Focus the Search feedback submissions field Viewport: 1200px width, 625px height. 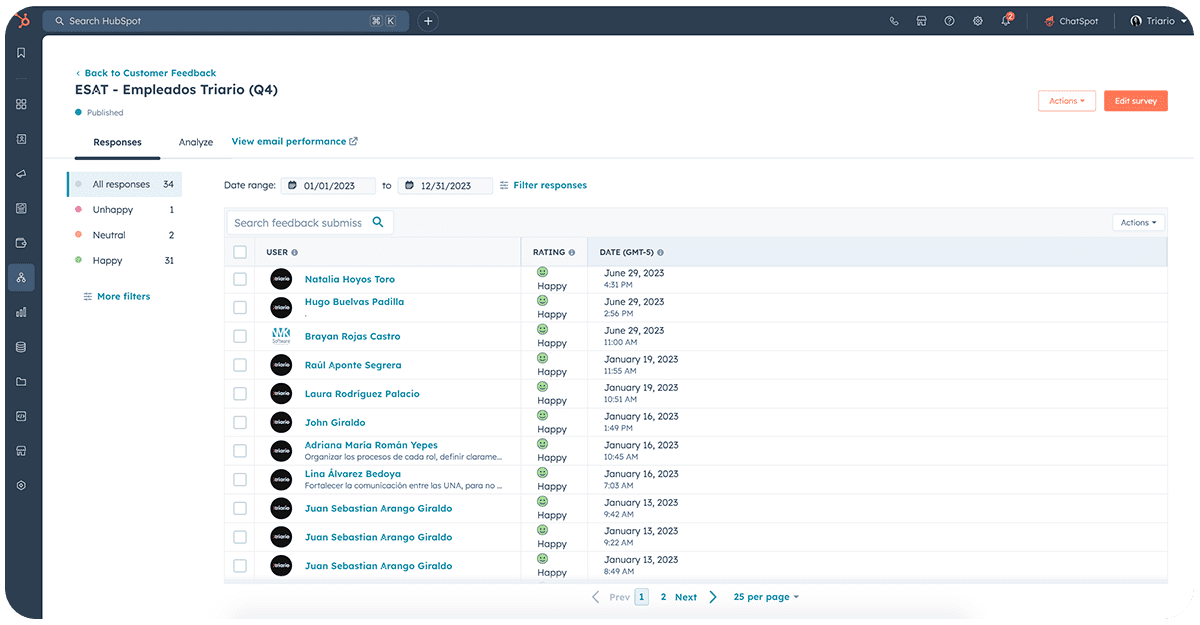(x=311, y=222)
